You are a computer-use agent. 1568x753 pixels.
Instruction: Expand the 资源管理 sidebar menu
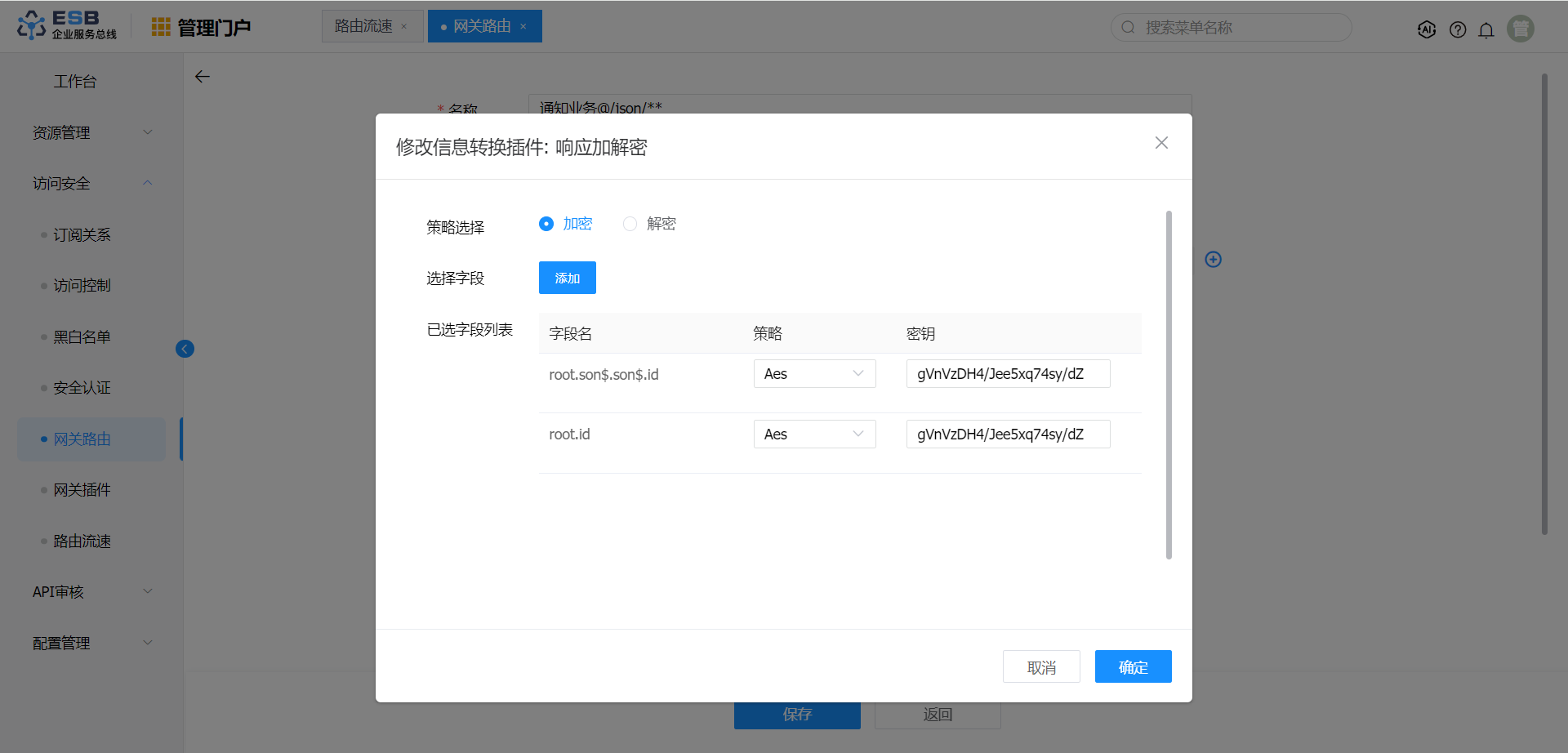pos(91,132)
